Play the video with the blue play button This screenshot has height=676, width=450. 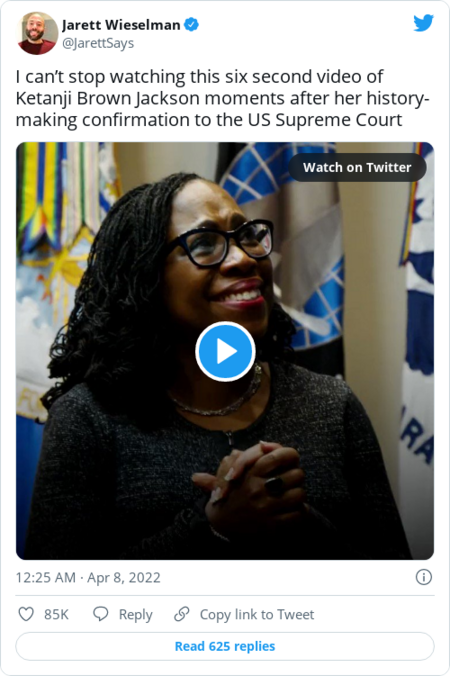pyautogui.click(x=225, y=351)
